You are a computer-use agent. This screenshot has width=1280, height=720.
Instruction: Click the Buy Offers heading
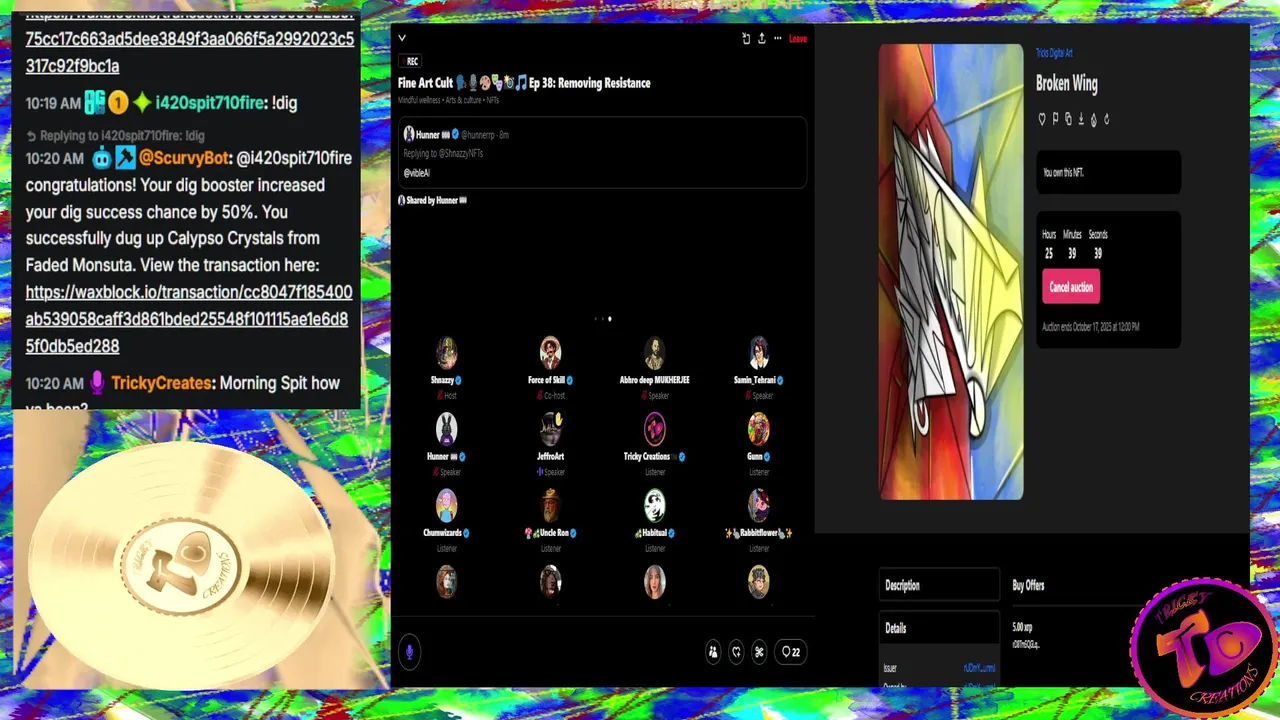point(1028,586)
